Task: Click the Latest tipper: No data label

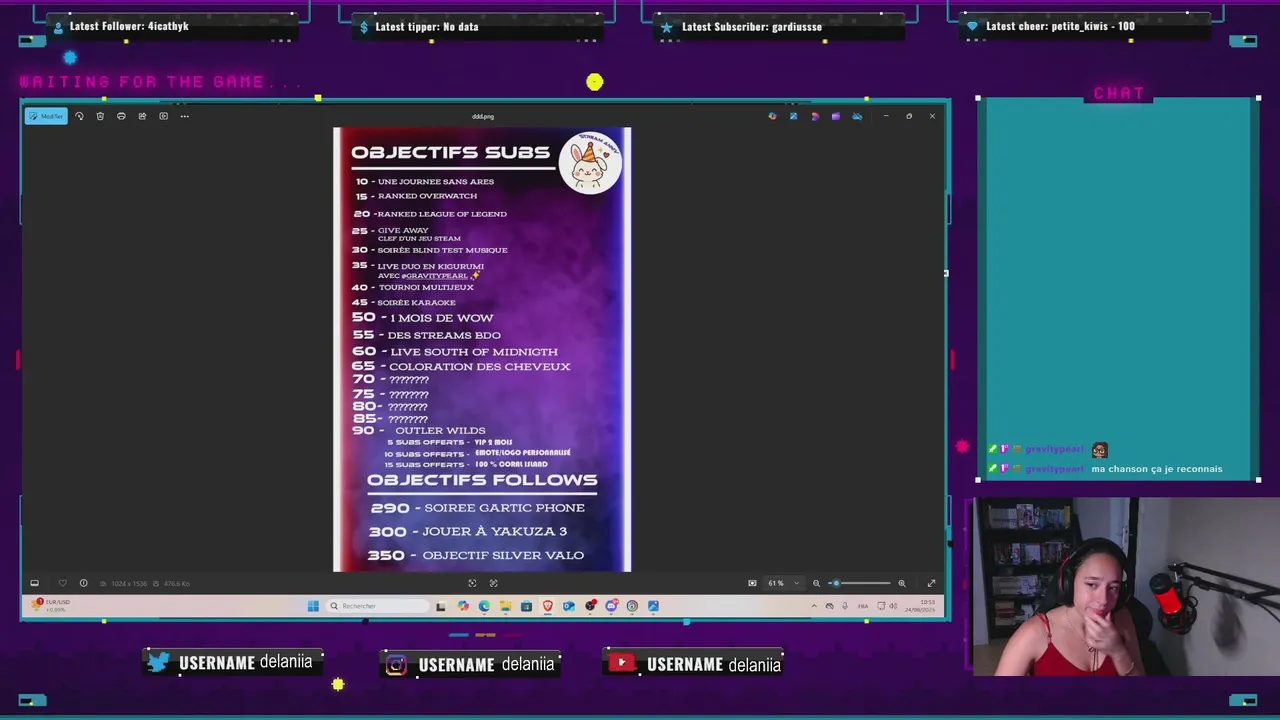Action: click(426, 26)
